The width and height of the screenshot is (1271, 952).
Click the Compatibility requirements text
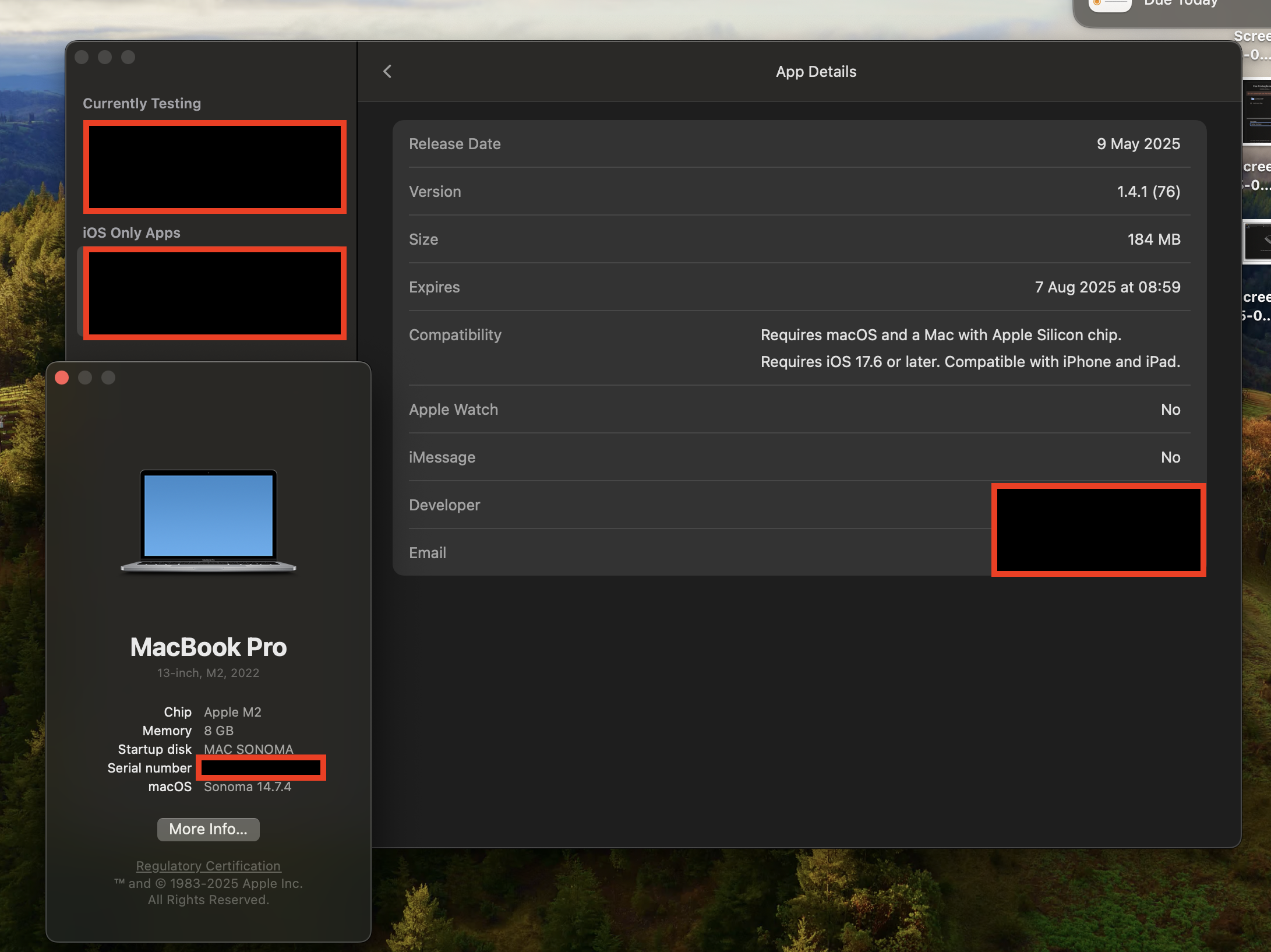click(970, 348)
